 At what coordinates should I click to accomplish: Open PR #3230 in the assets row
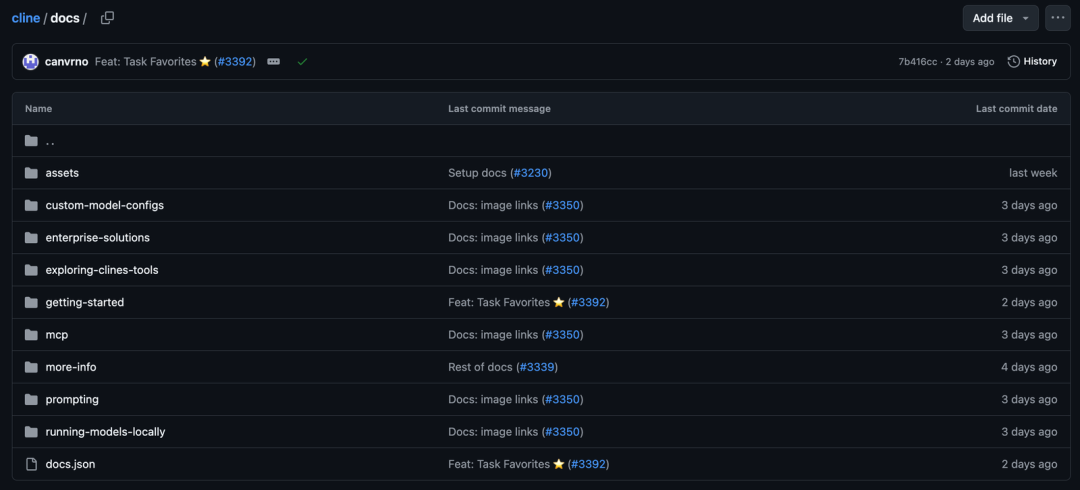530,173
